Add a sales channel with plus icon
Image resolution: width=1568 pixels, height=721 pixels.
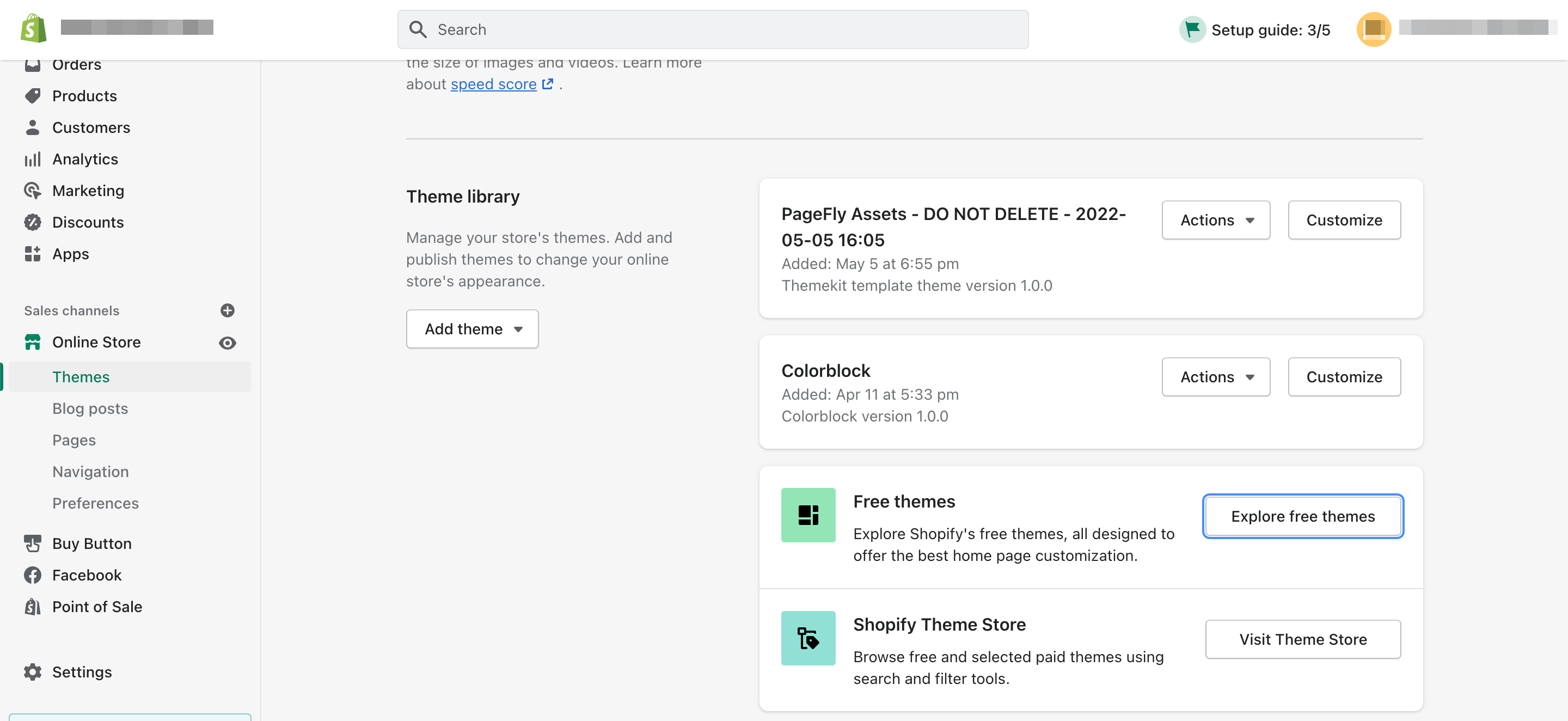pyautogui.click(x=227, y=310)
